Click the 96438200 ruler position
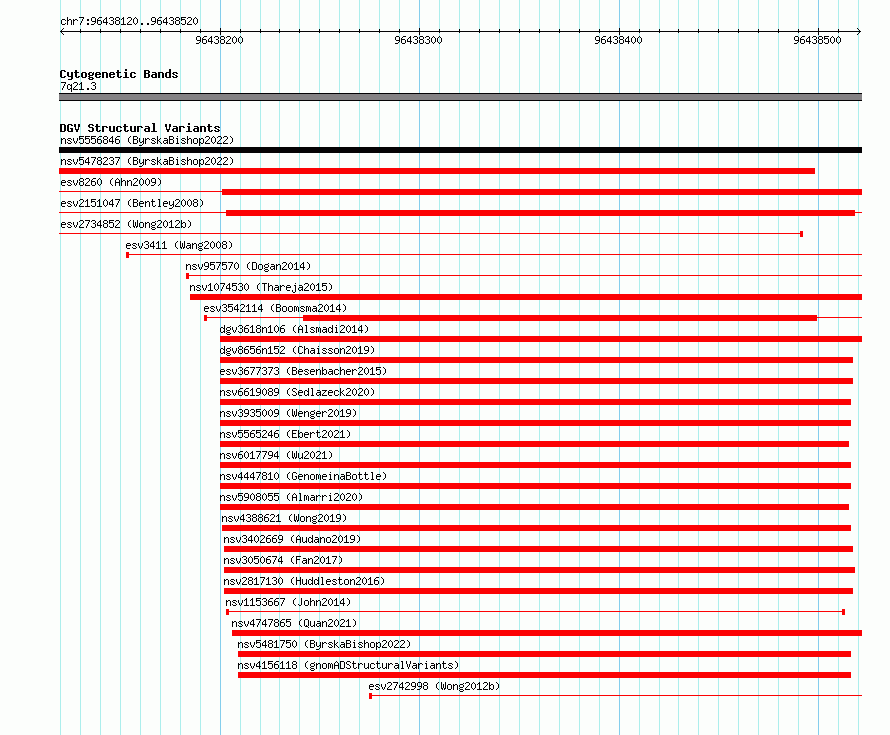 (219, 40)
